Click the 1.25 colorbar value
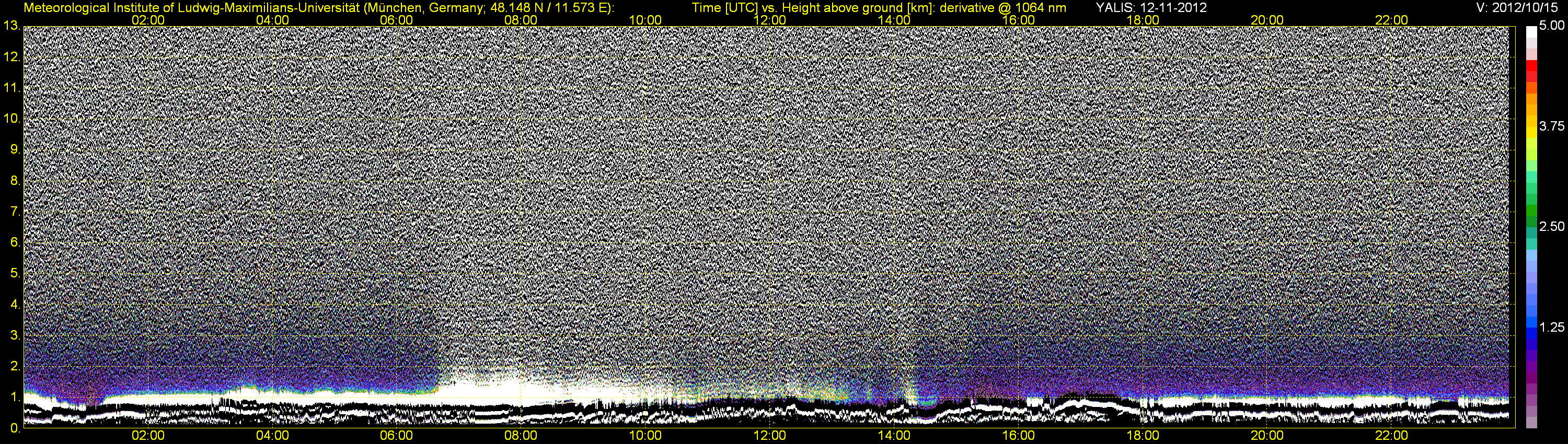 (1552, 327)
